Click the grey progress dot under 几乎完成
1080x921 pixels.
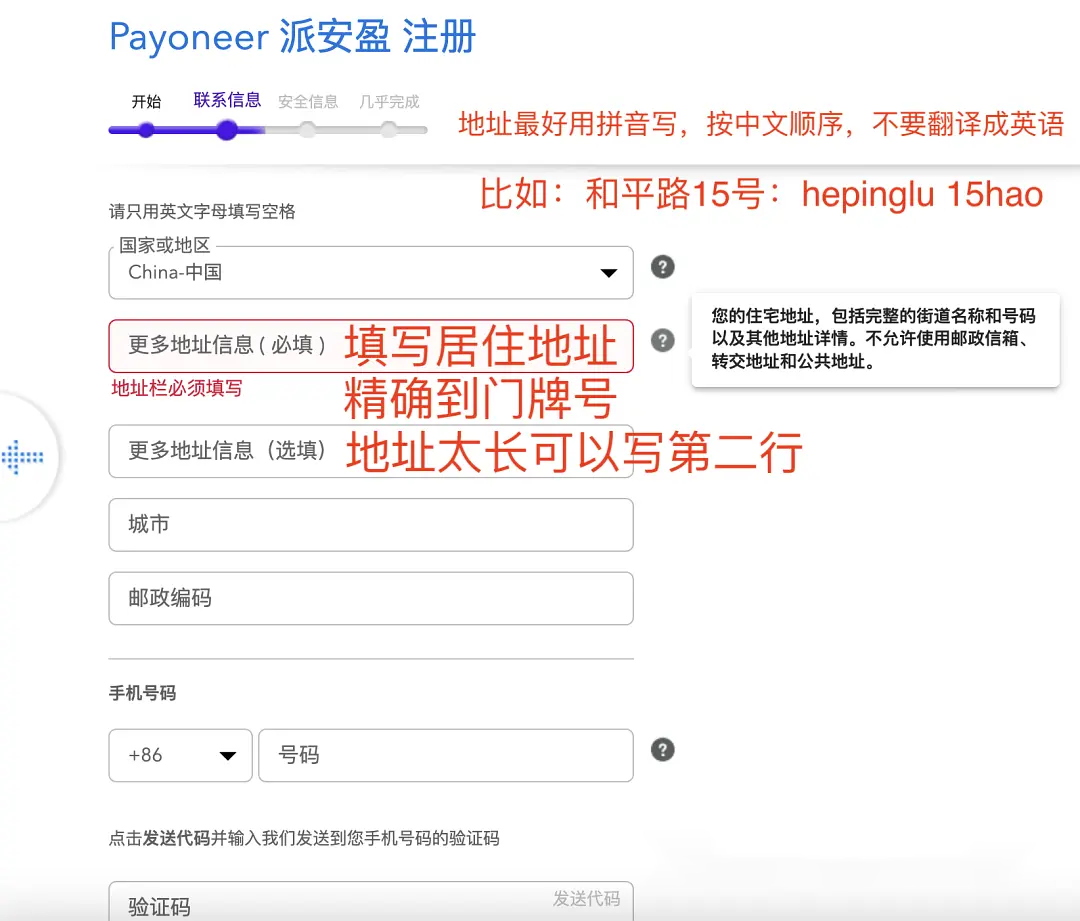[x=389, y=130]
